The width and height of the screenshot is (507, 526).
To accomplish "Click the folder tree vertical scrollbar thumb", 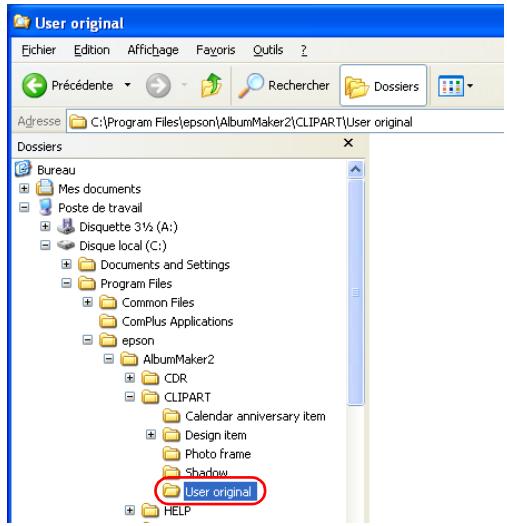I will coord(356,293).
